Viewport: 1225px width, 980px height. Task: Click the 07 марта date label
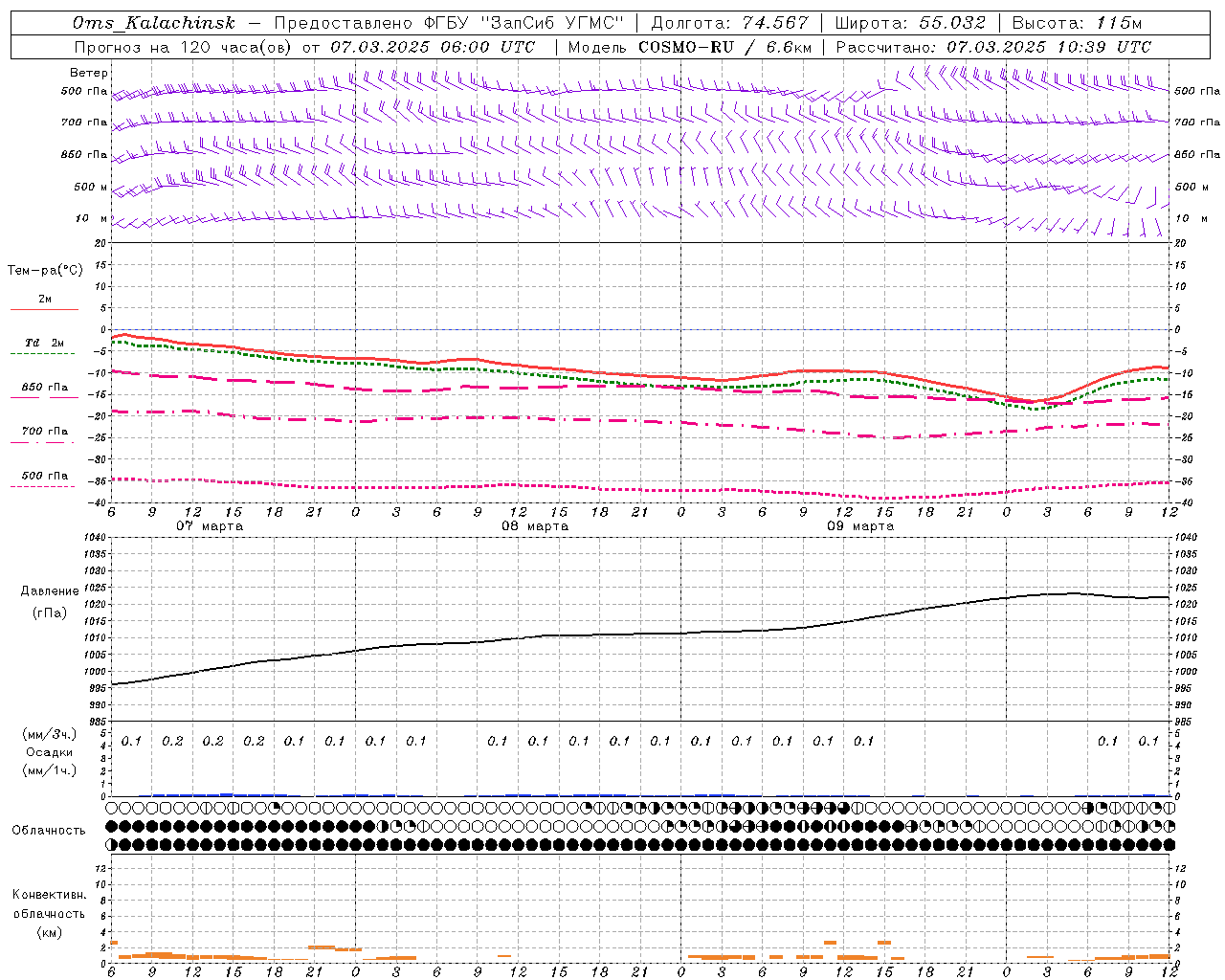pos(210,526)
